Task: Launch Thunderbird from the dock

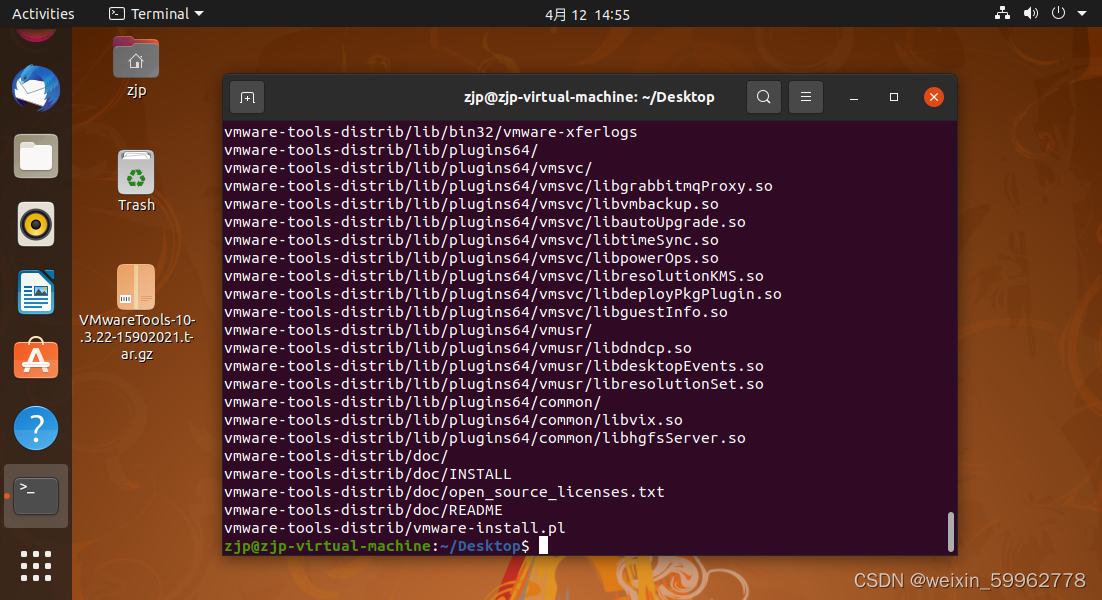Action: (36, 89)
